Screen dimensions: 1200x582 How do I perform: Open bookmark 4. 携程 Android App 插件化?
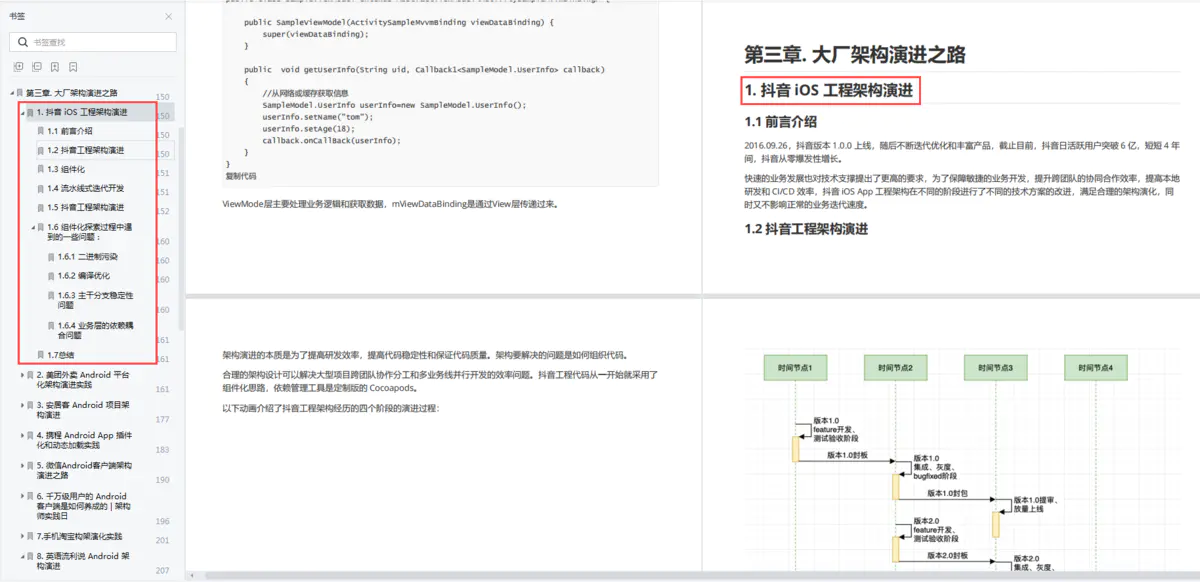(84, 440)
